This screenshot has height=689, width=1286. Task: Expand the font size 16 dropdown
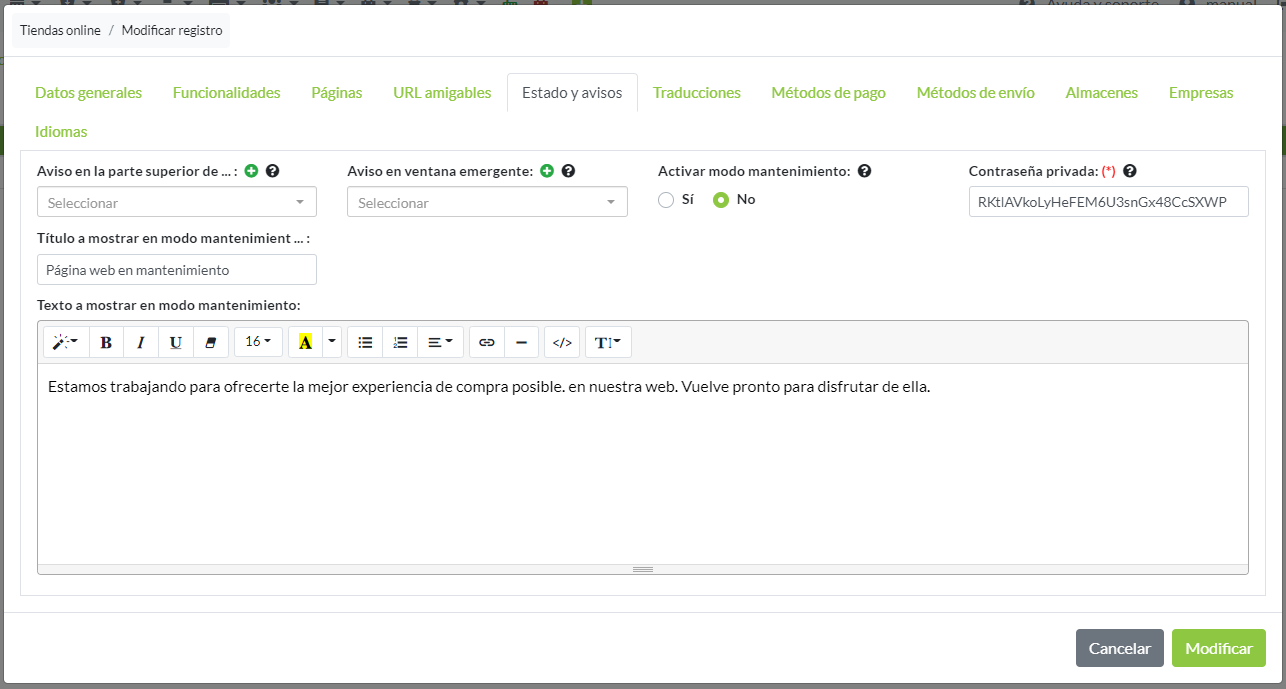coord(258,342)
